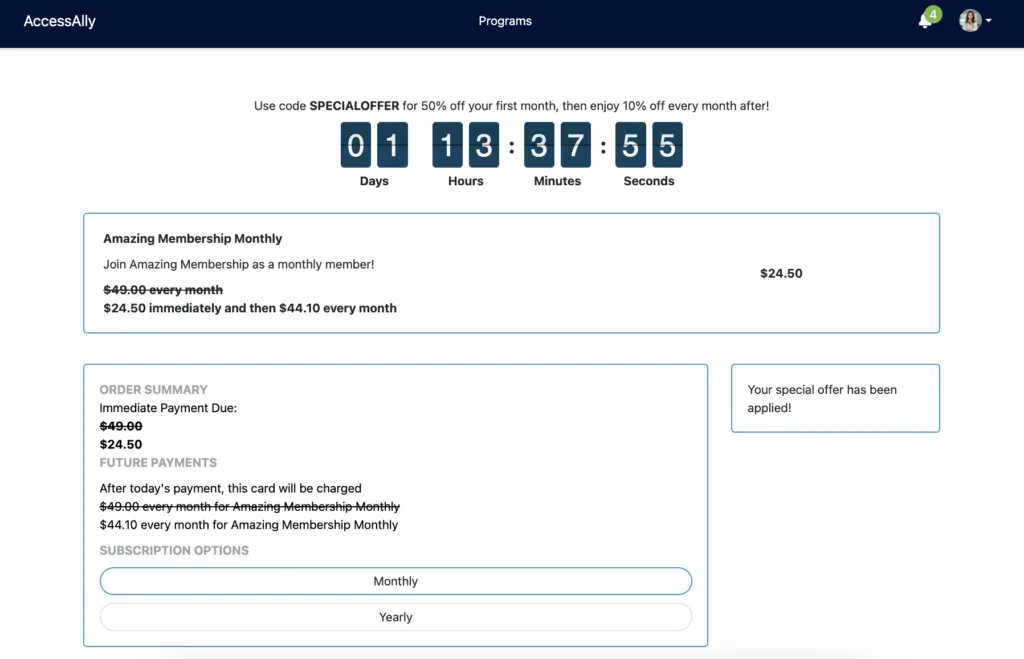Expand the dropdown caret beside the avatar
Viewport: 1024px width, 659px height.
coord(989,21)
